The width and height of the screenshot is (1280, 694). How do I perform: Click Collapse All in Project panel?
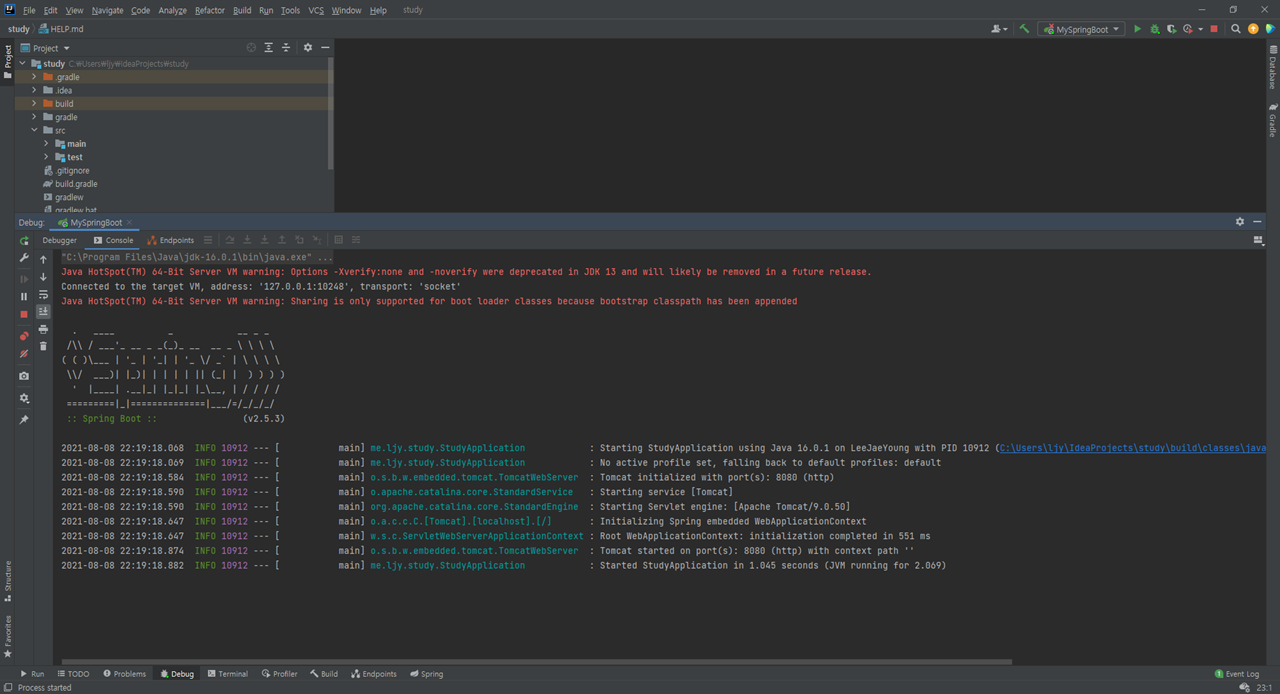[x=286, y=48]
